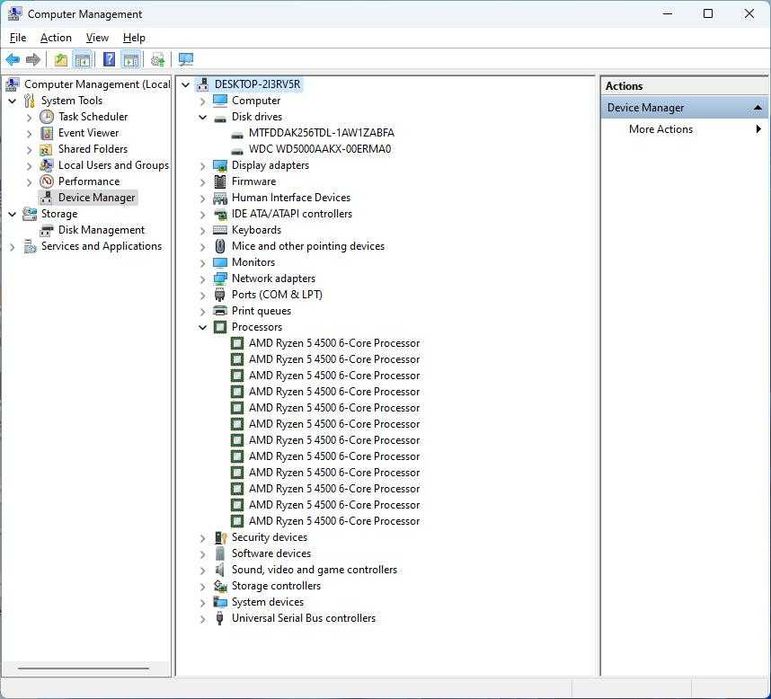Click the Firmware chip icon
This screenshot has height=699, width=771.
(x=220, y=181)
